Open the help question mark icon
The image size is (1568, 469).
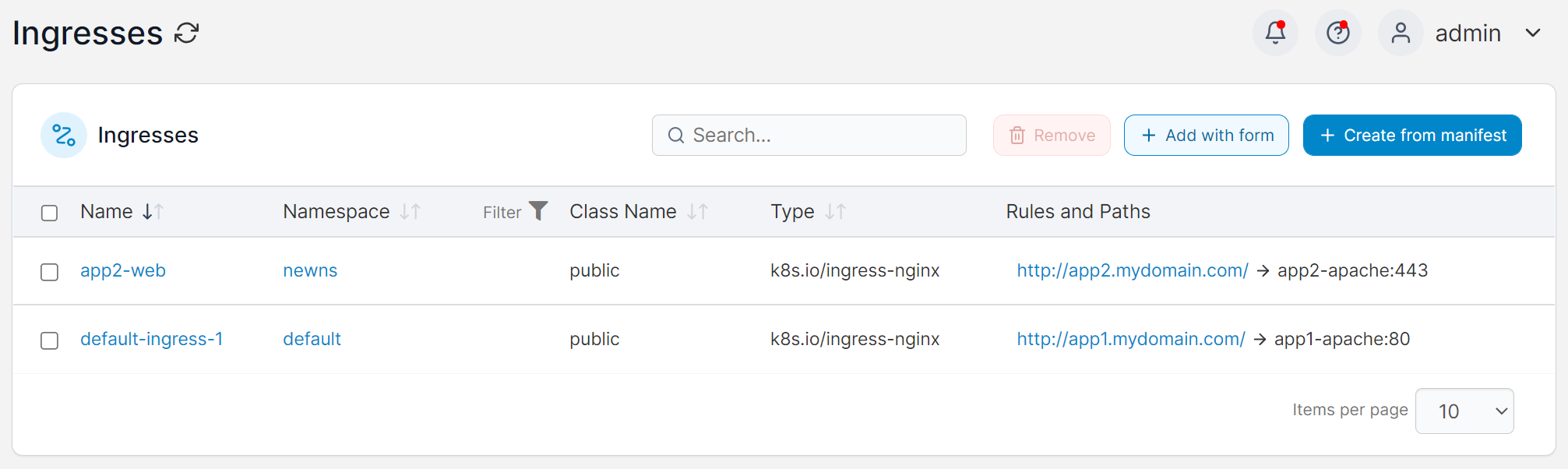[1338, 33]
